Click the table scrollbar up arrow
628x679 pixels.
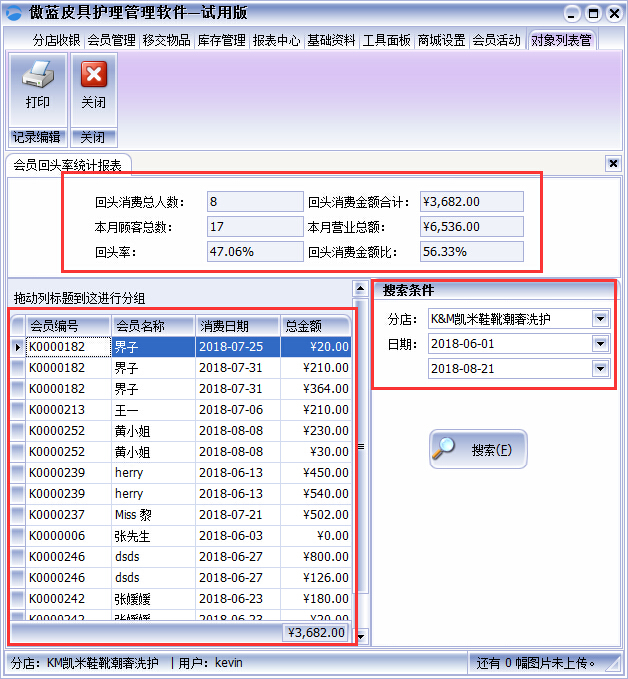point(361,289)
